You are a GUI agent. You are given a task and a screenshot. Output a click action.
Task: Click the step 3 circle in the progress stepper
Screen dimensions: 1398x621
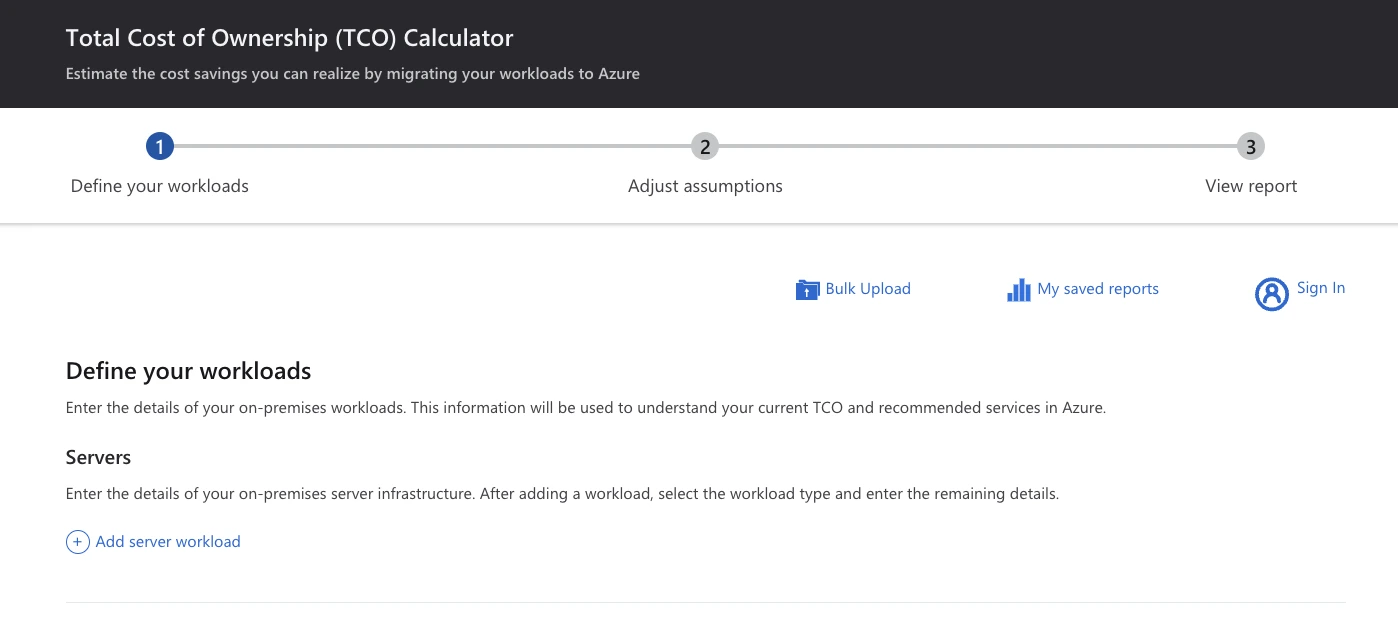coord(1250,147)
